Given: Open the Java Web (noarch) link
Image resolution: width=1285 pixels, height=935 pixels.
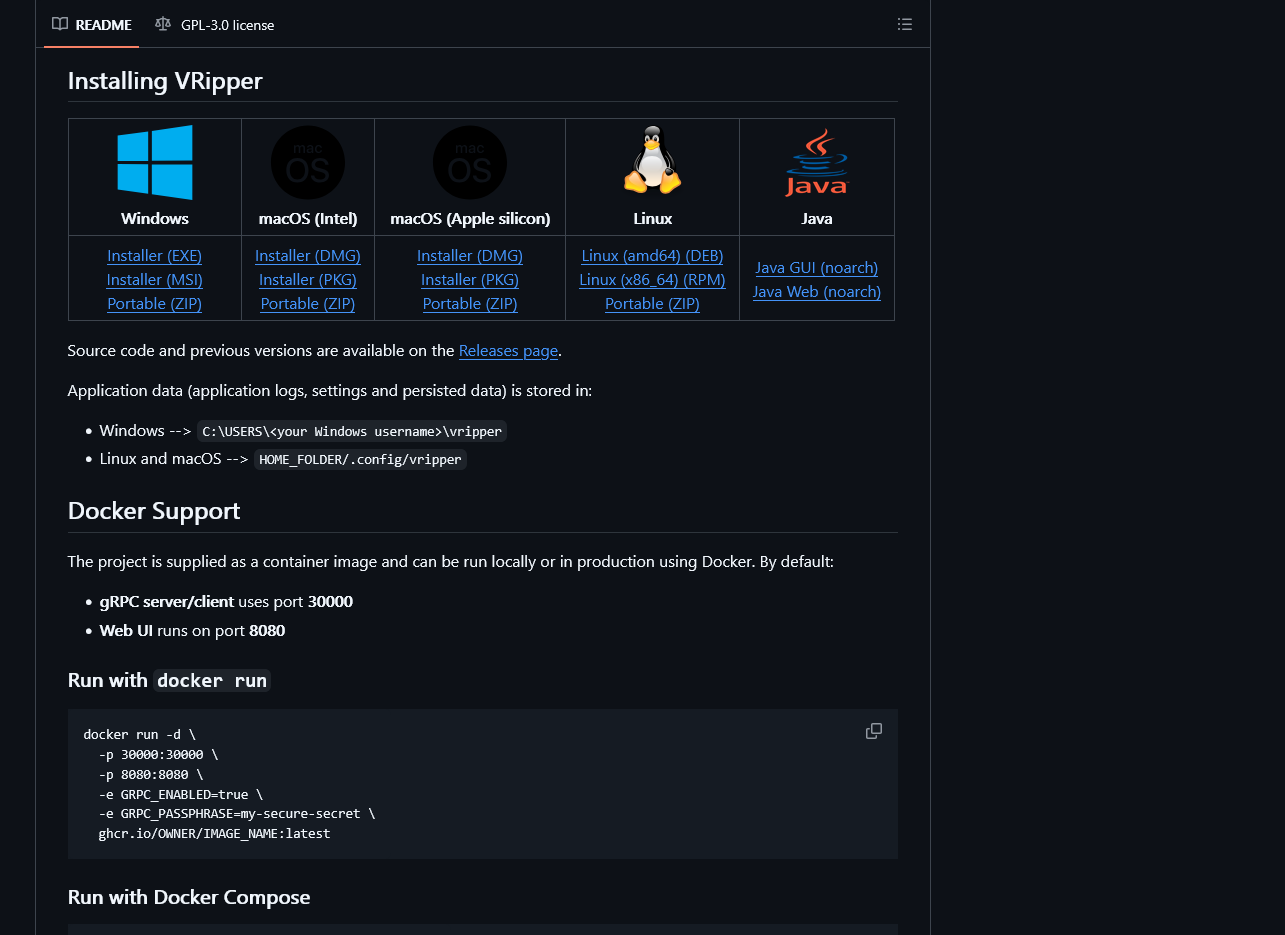Looking at the screenshot, I should pyautogui.click(x=816, y=292).
